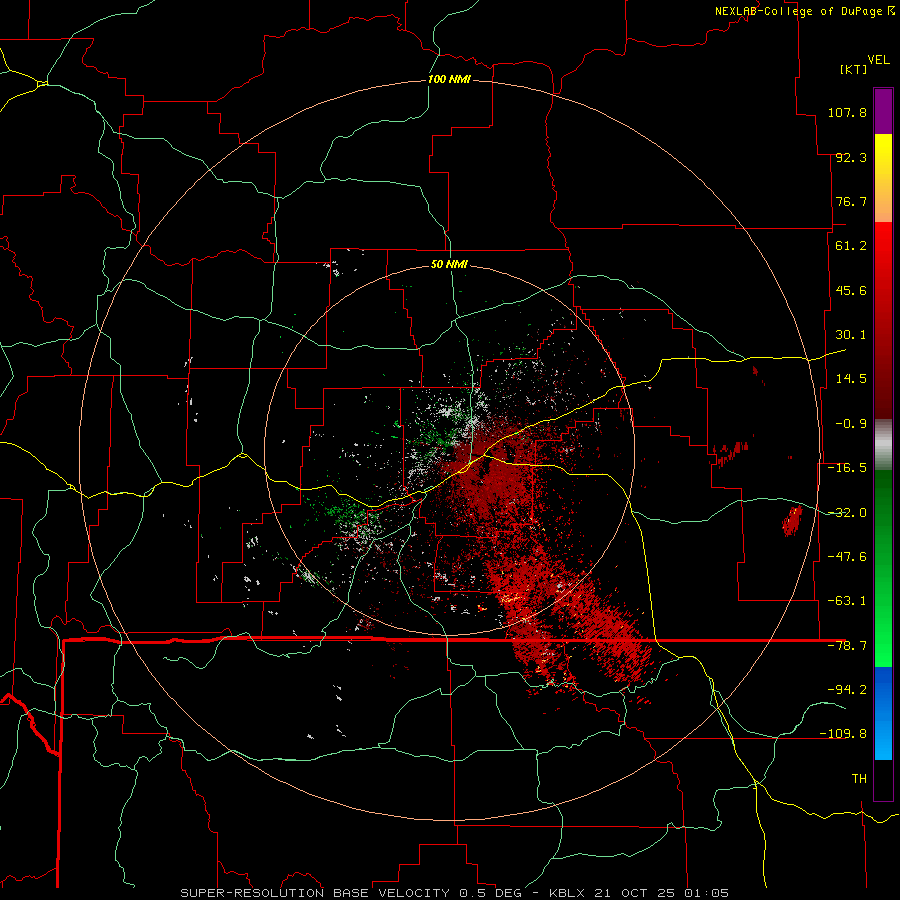Click the 50 NMI range ring label

[449, 264]
